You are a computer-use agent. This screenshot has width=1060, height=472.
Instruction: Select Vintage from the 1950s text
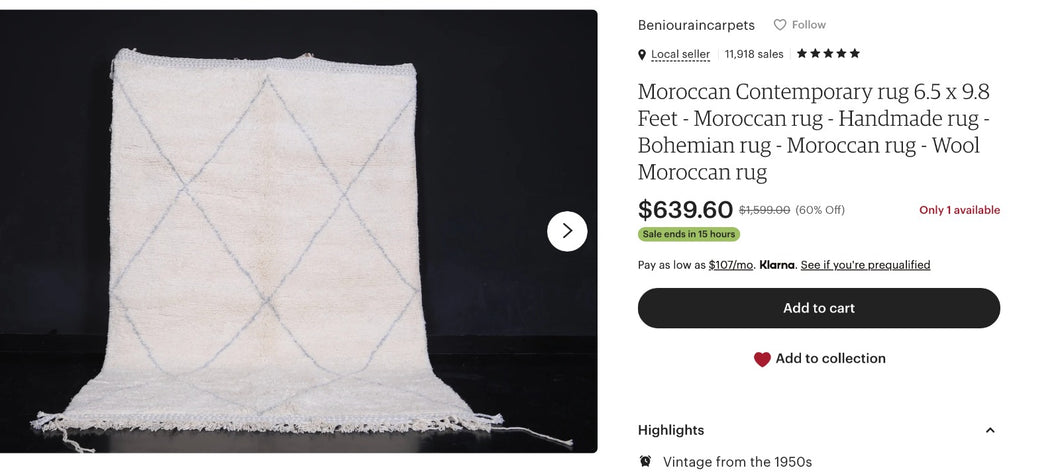tap(737, 462)
